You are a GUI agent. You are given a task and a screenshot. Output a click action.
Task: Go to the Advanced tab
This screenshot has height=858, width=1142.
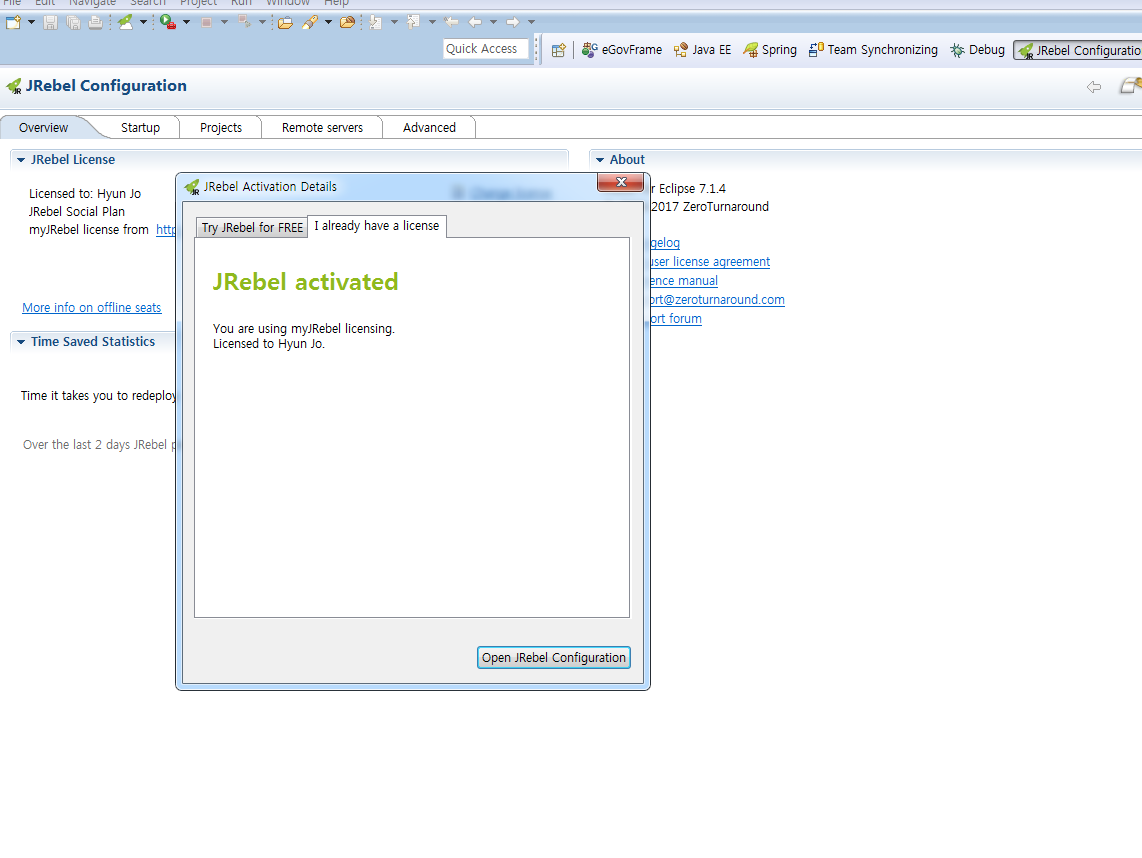[429, 128]
